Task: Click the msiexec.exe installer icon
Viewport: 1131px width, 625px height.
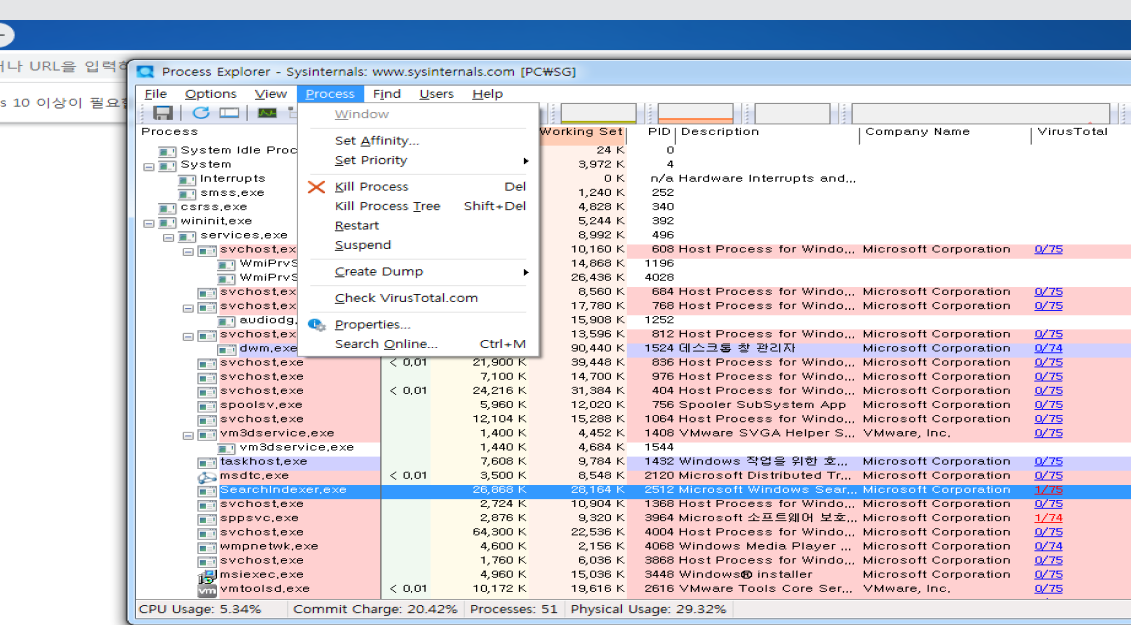Action: click(207, 576)
